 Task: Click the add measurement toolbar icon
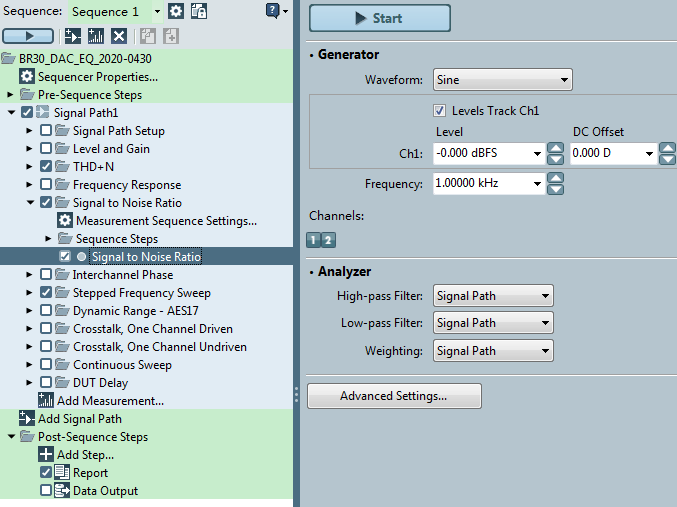95,36
